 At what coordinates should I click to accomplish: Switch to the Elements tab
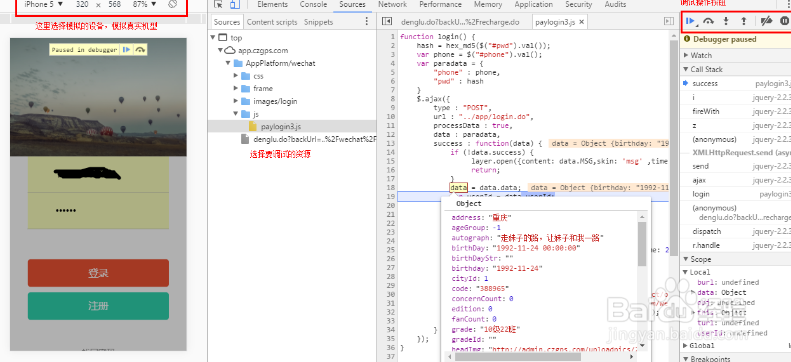(x=272, y=4)
